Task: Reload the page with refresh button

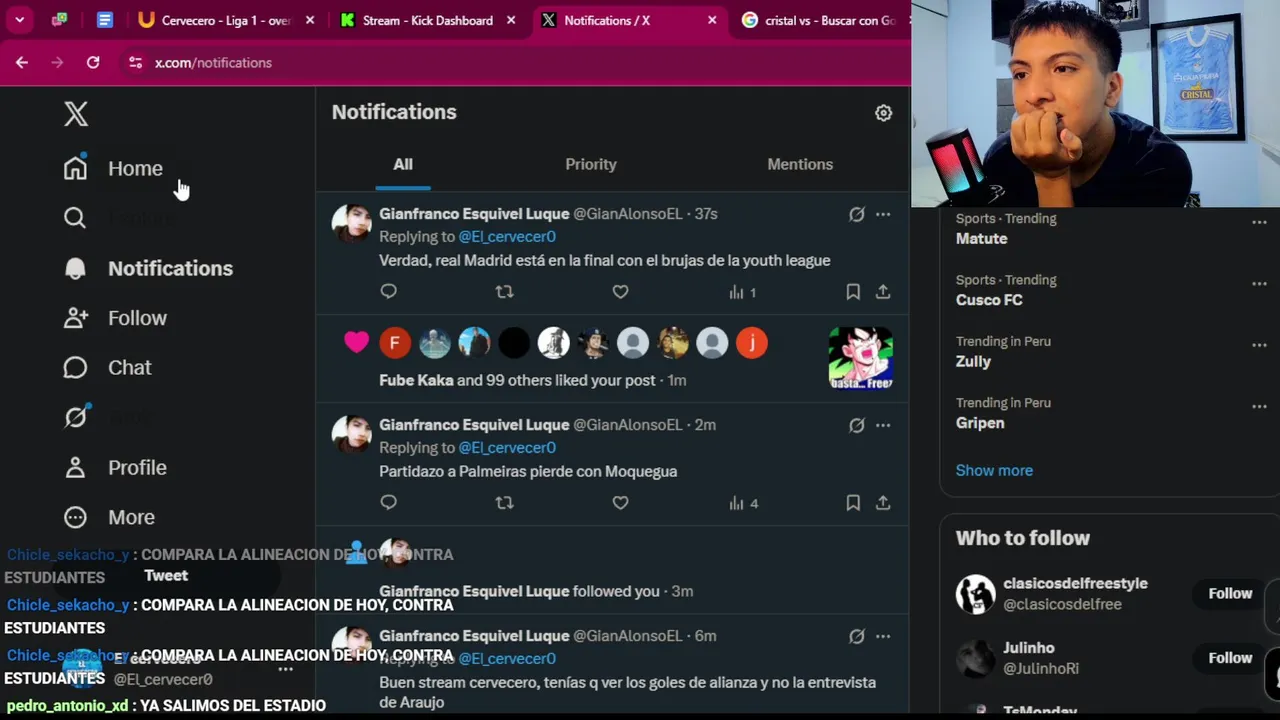Action: click(93, 62)
